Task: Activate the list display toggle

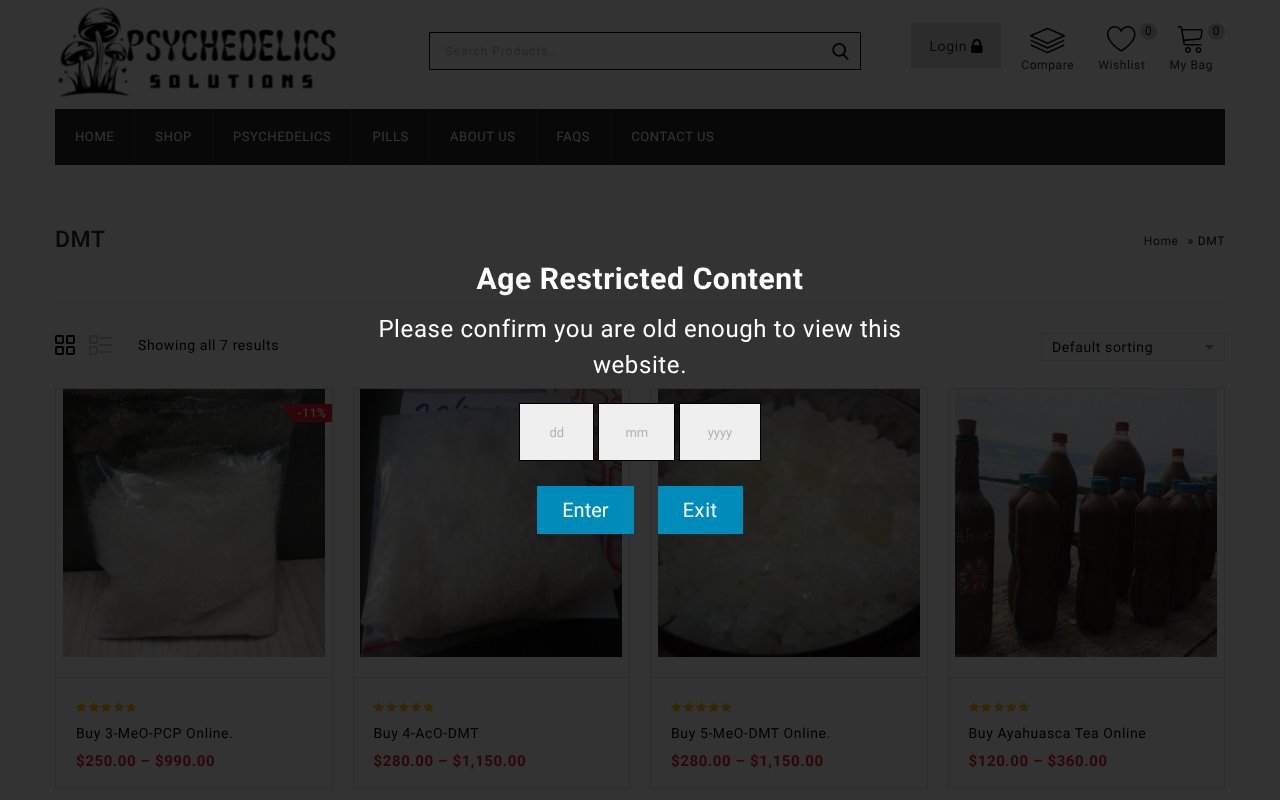Action: [x=101, y=345]
